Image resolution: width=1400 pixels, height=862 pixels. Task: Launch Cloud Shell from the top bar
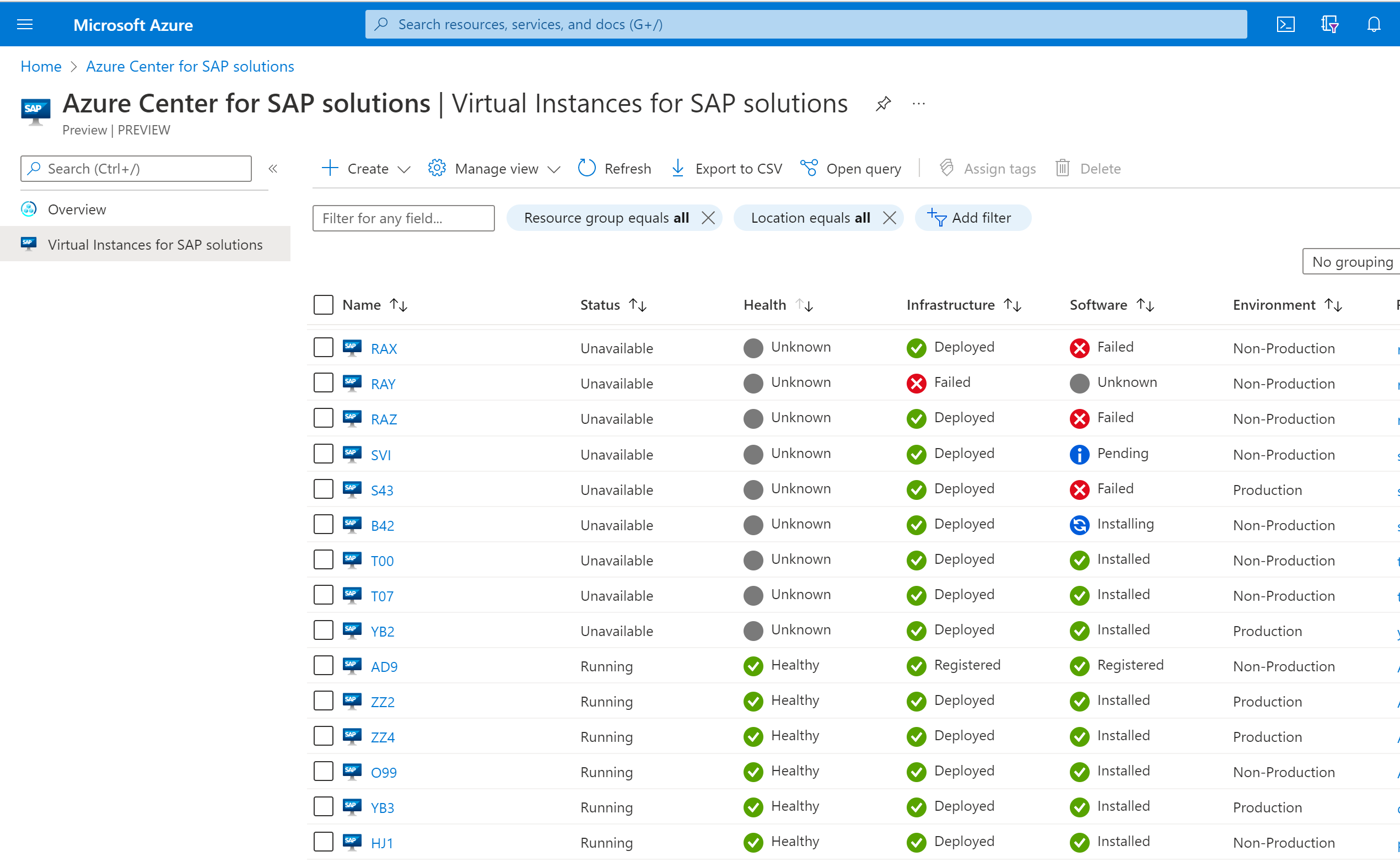1285,24
